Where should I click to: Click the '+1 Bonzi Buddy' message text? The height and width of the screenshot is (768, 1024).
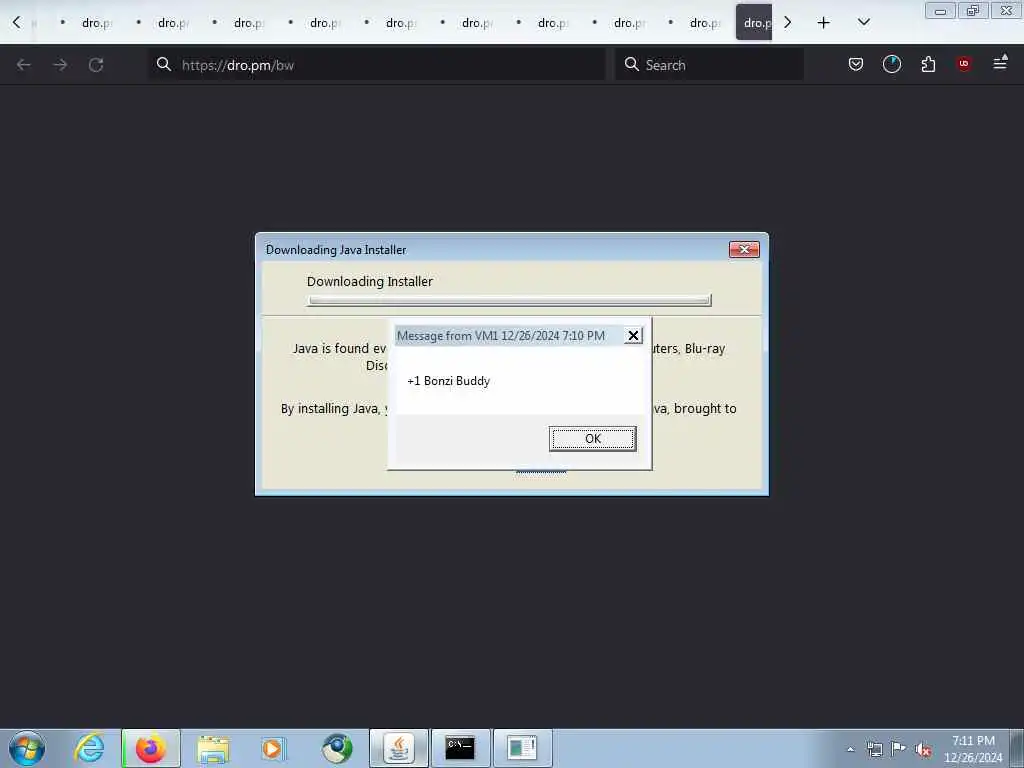(x=448, y=381)
